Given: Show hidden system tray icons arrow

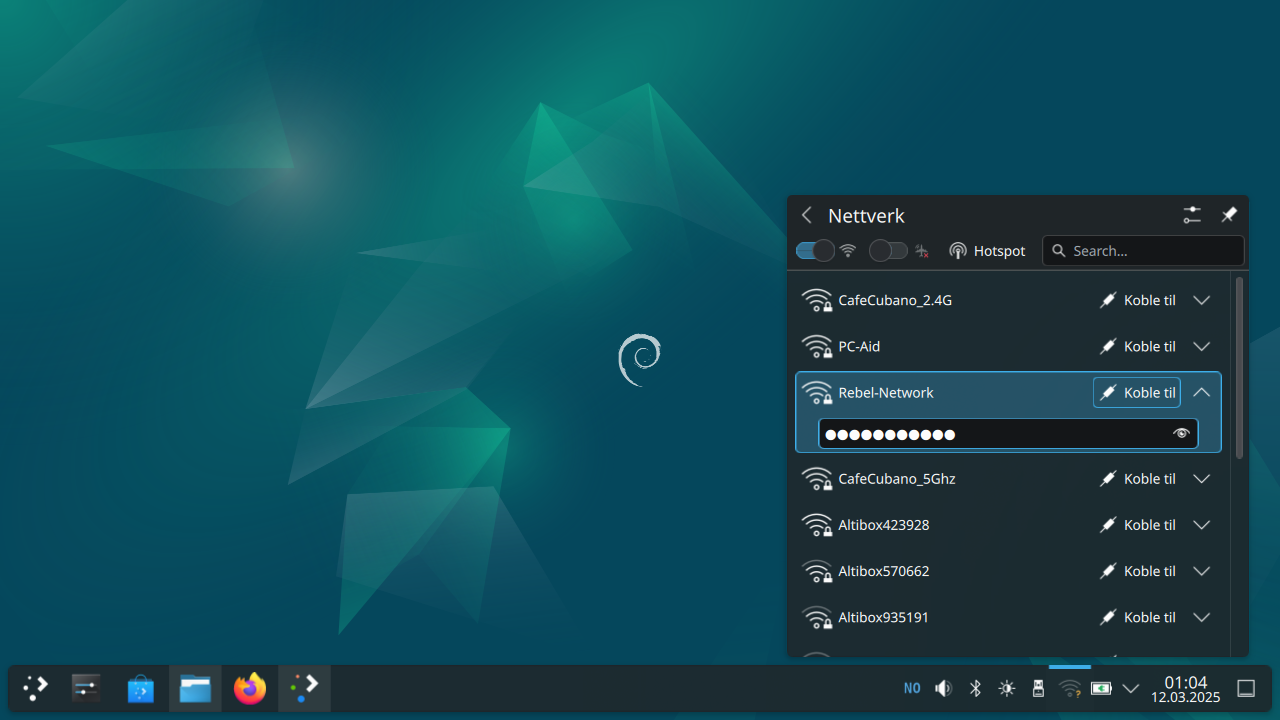Looking at the screenshot, I should [x=1131, y=688].
